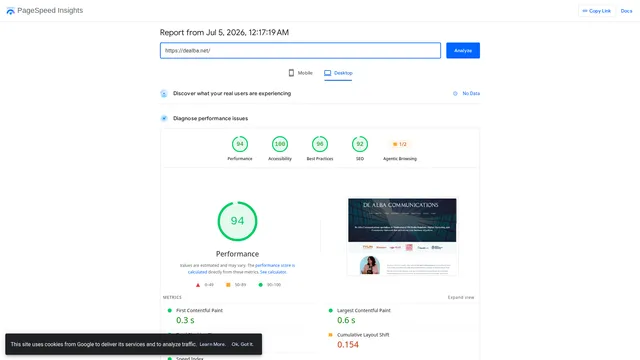This screenshot has width=640, height=360.
Task: Click the large Performance 94 gauge
Action: click(237, 221)
